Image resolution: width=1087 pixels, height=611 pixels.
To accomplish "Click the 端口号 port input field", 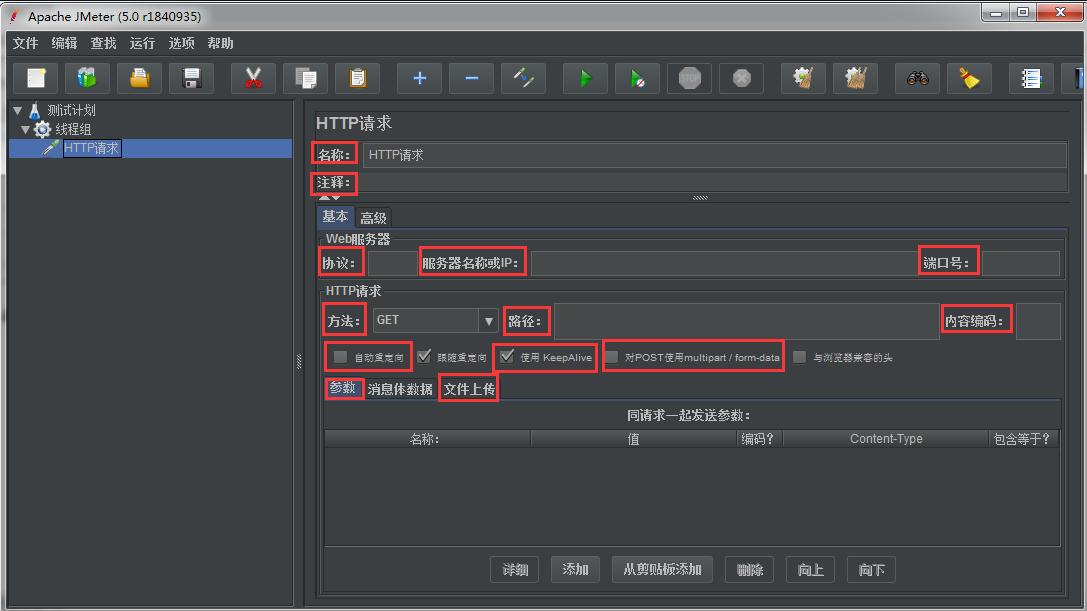I will tap(1020, 264).
